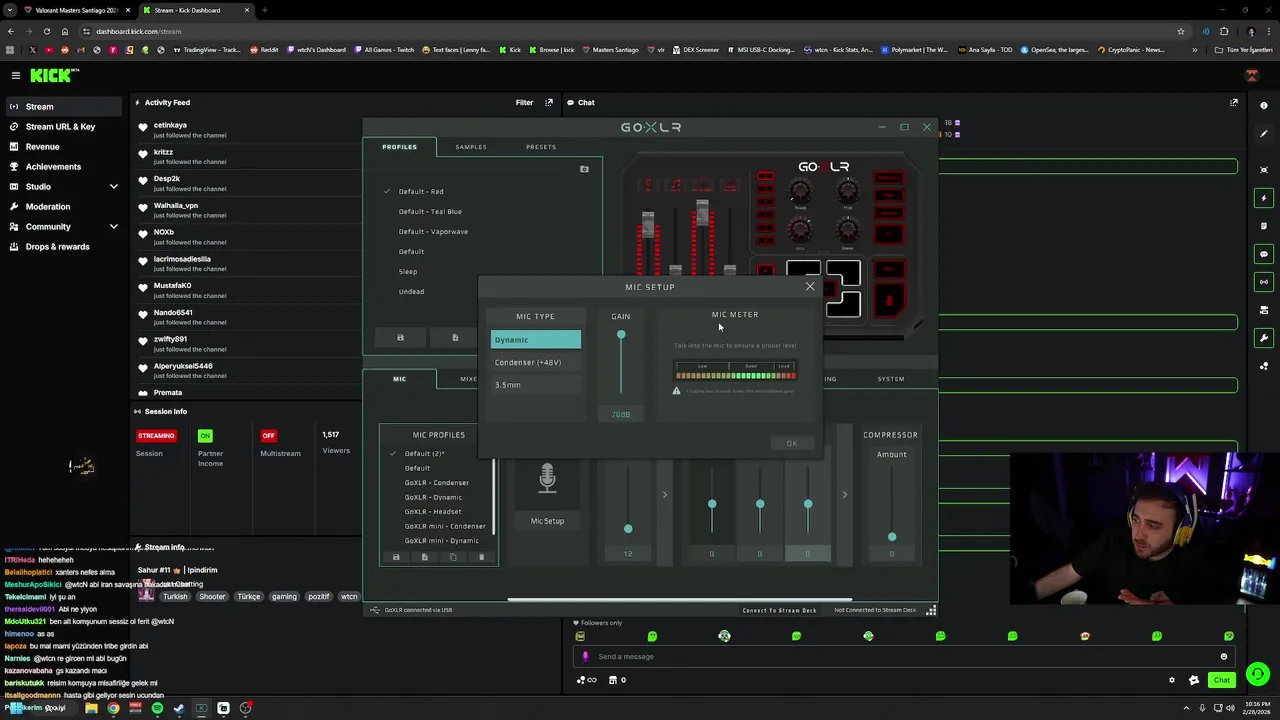Switch to the Presets tab in GoXLR
1280x720 pixels.
click(x=541, y=147)
